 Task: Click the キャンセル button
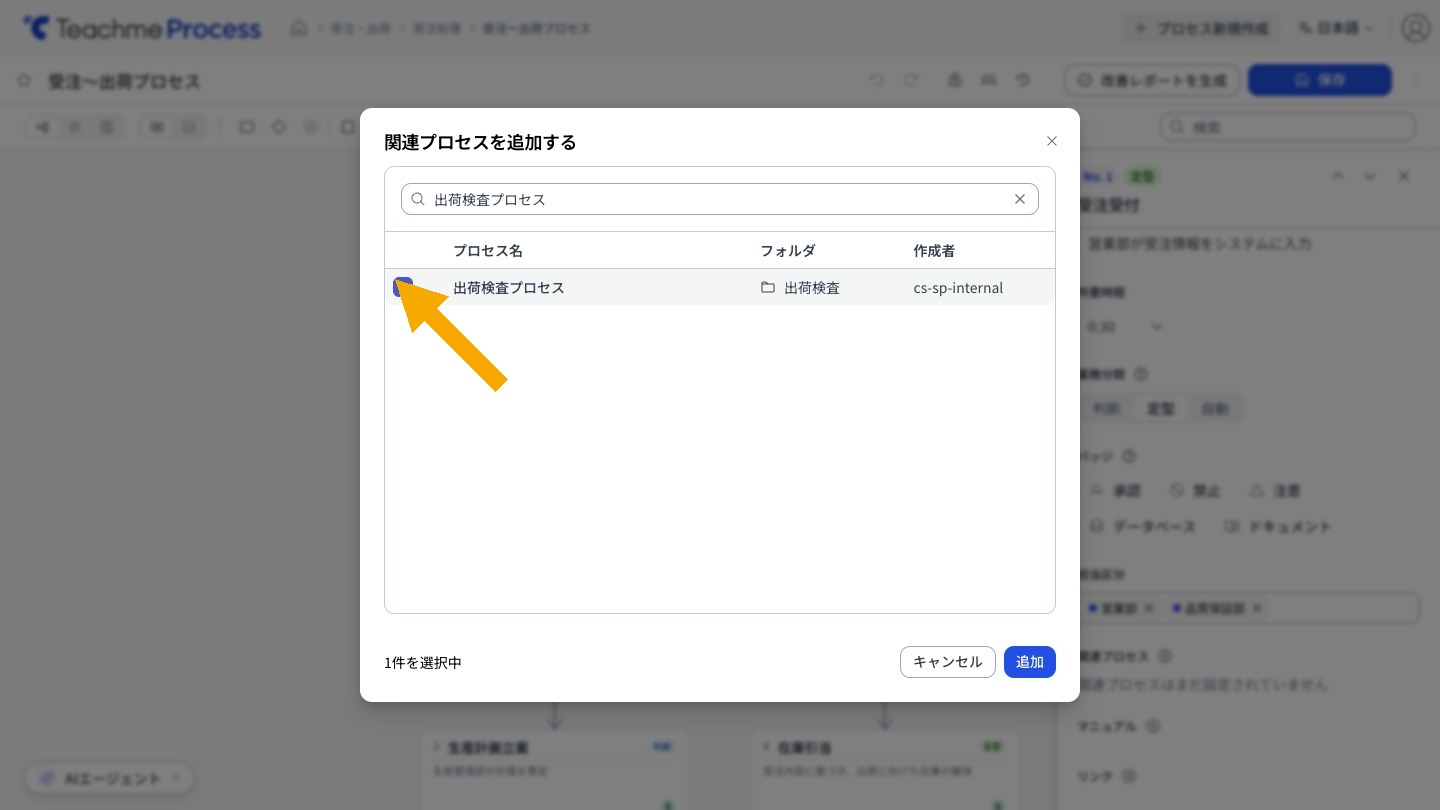pyautogui.click(x=948, y=662)
